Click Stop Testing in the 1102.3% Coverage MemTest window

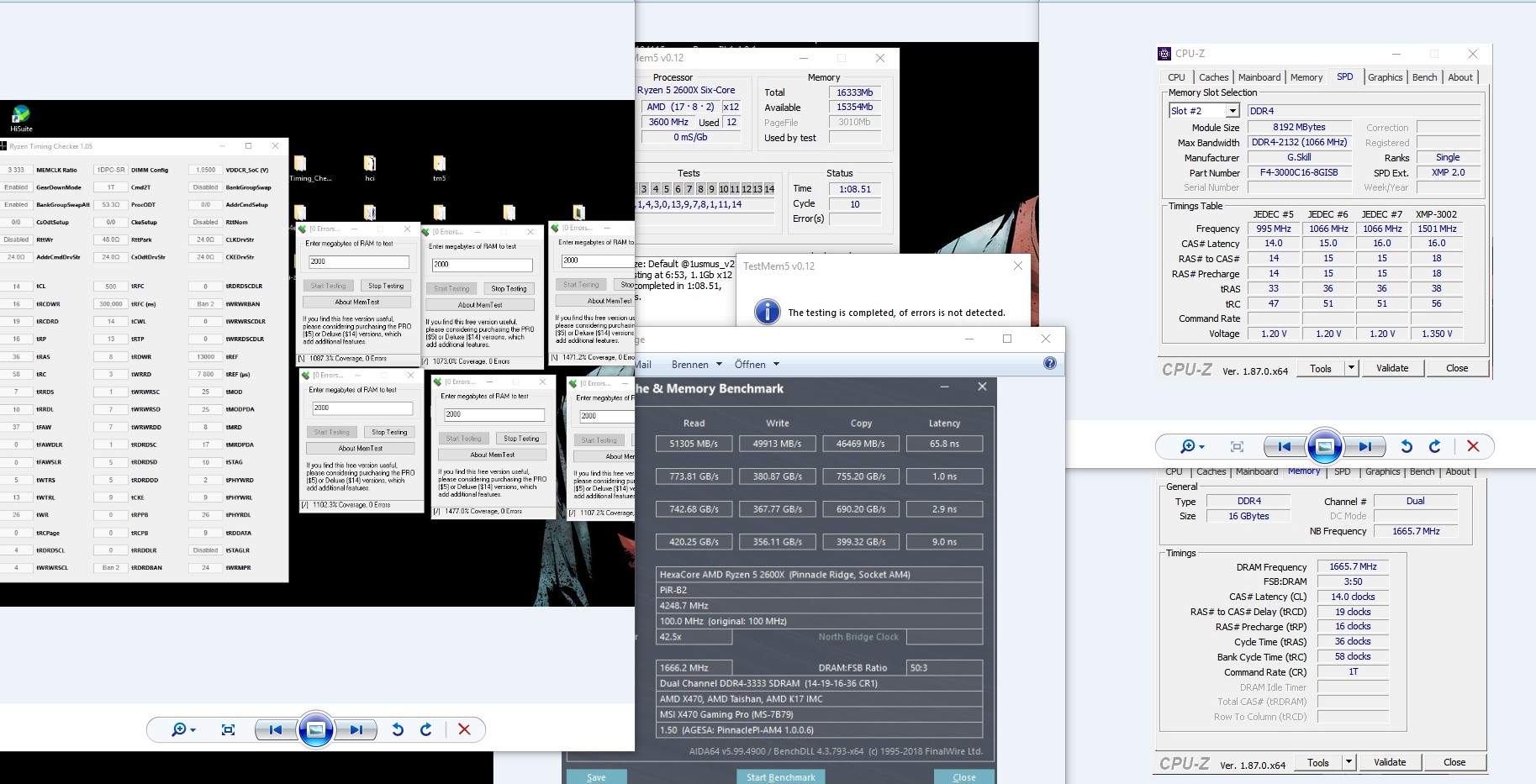[x=389, y=432]
